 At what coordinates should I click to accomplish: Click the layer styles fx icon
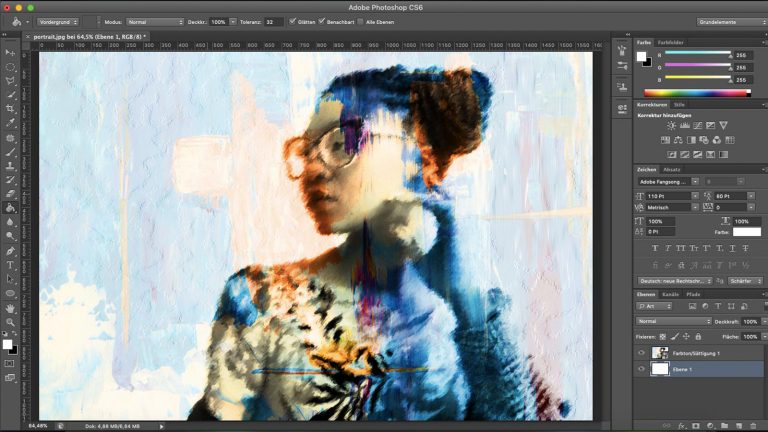(x=682, y=425)
